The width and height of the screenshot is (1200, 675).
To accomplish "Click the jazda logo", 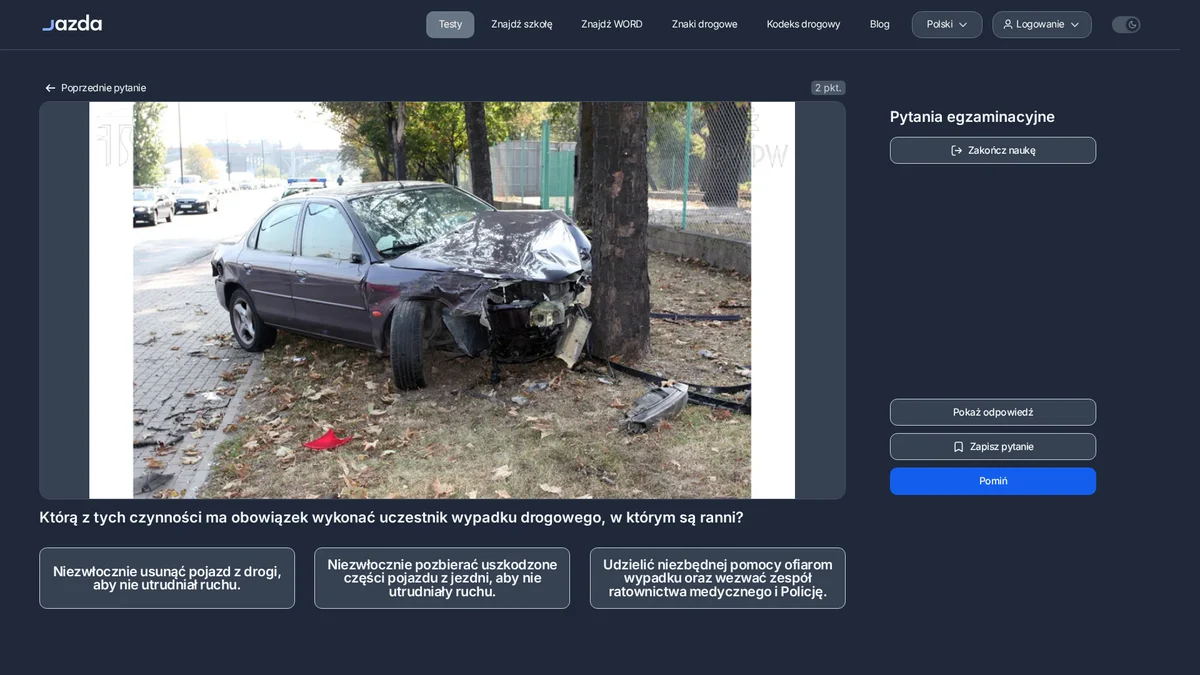I will [x=72, y=24].
